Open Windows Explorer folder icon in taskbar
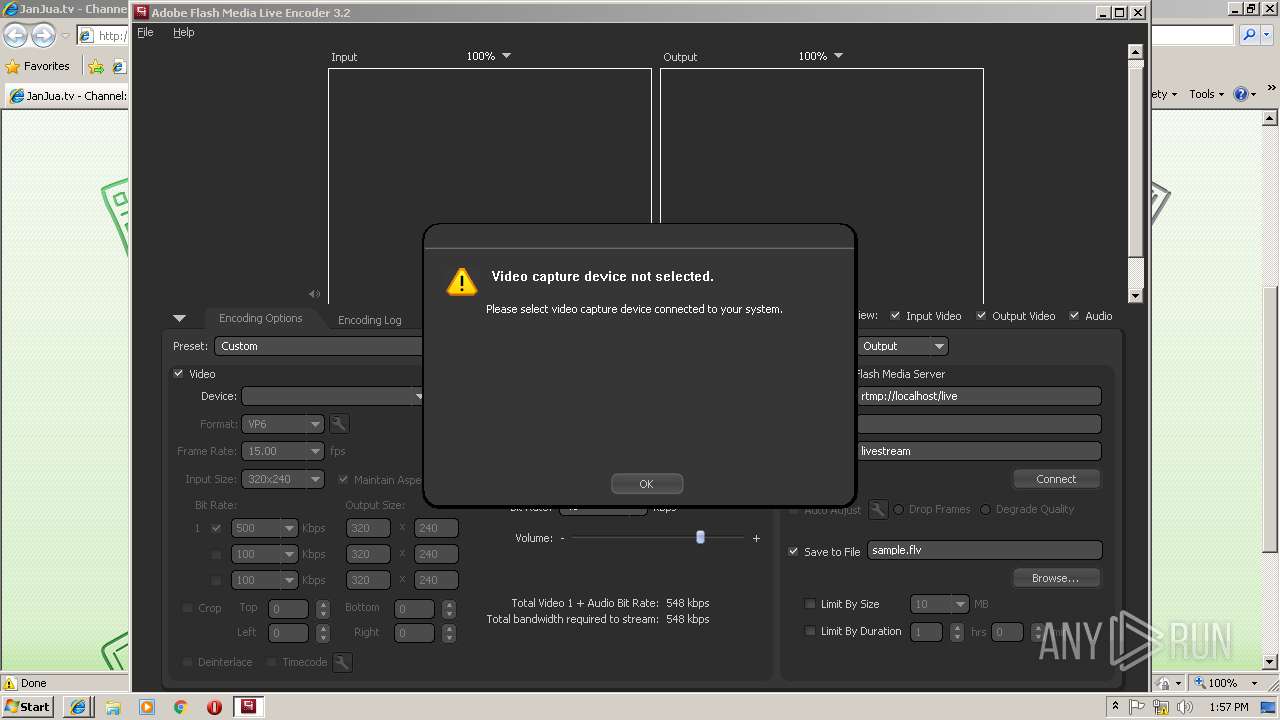The width and height of the screenshot is (1280, 720). 112,707
